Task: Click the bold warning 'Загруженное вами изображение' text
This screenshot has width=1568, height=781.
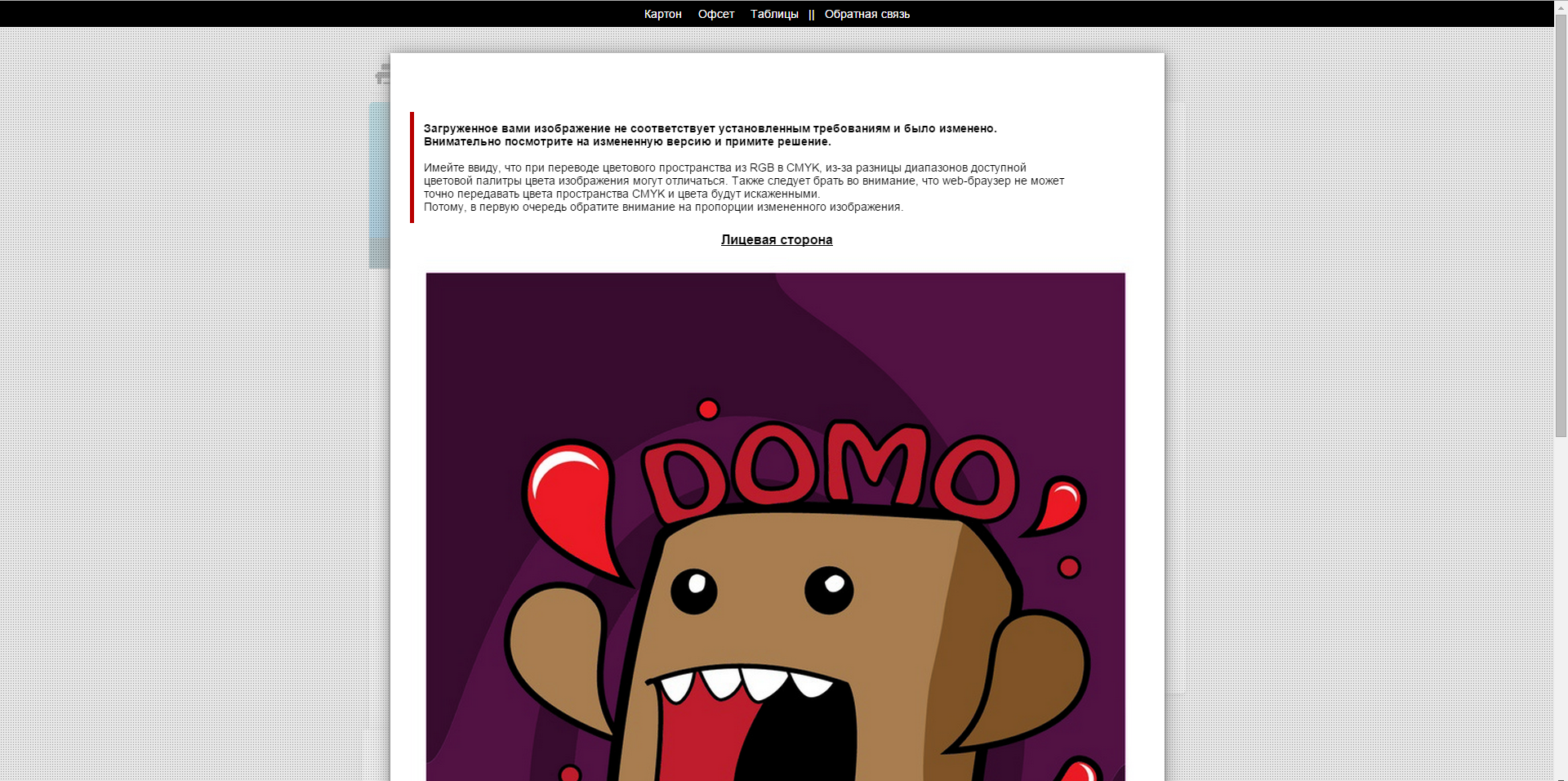Action: [x=710, y=135]
